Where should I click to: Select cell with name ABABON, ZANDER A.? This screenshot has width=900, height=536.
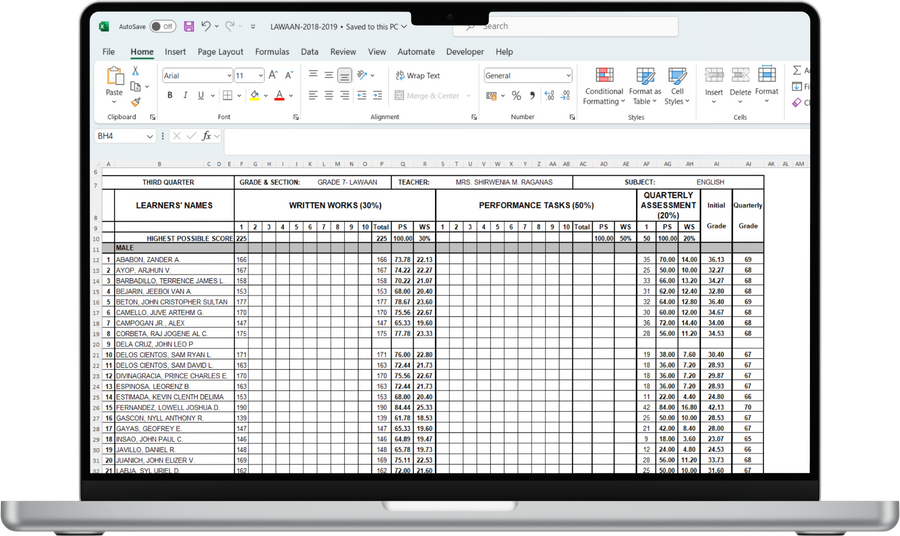tap(174, 259)
